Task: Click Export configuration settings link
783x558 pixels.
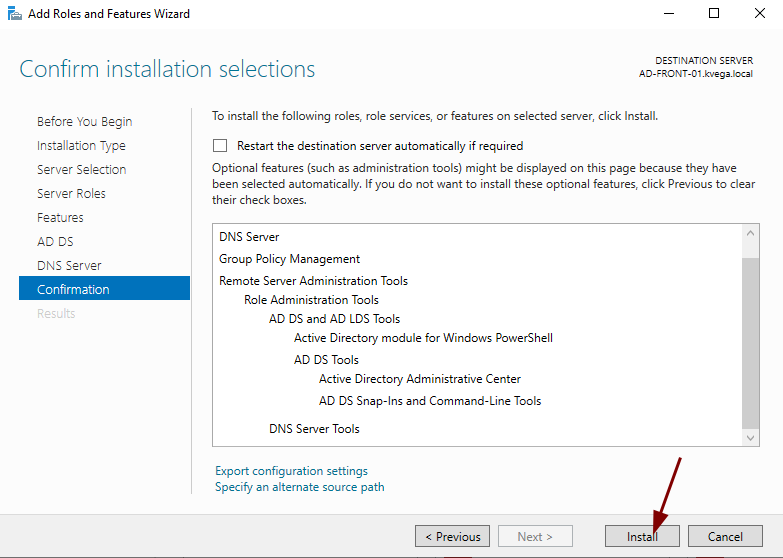Action: pos(291,471)
